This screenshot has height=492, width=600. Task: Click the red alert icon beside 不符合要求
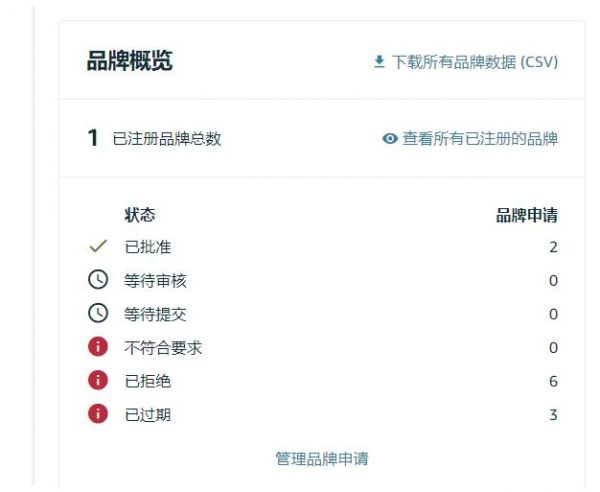98,348
